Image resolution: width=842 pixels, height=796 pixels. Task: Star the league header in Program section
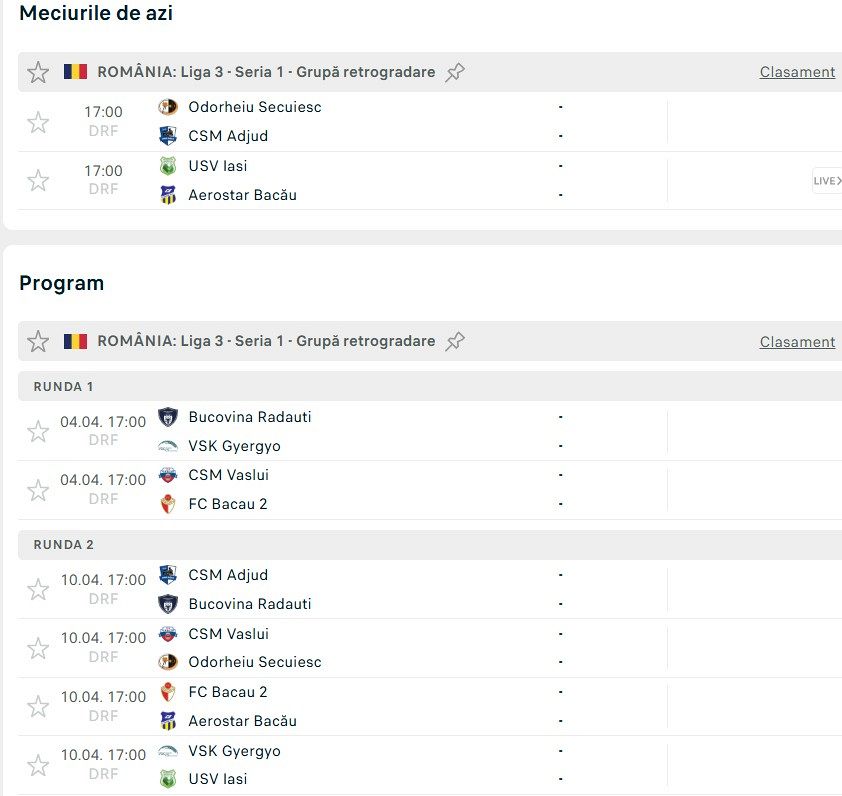(x=38, y=341)
